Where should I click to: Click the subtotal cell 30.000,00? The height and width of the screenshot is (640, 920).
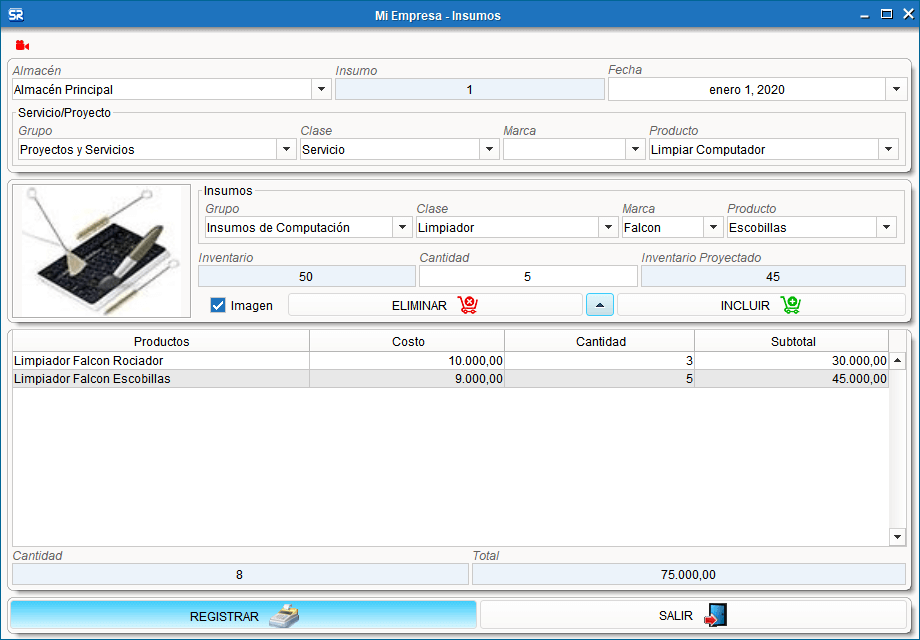pyautogui.click(x=792, y=360)
